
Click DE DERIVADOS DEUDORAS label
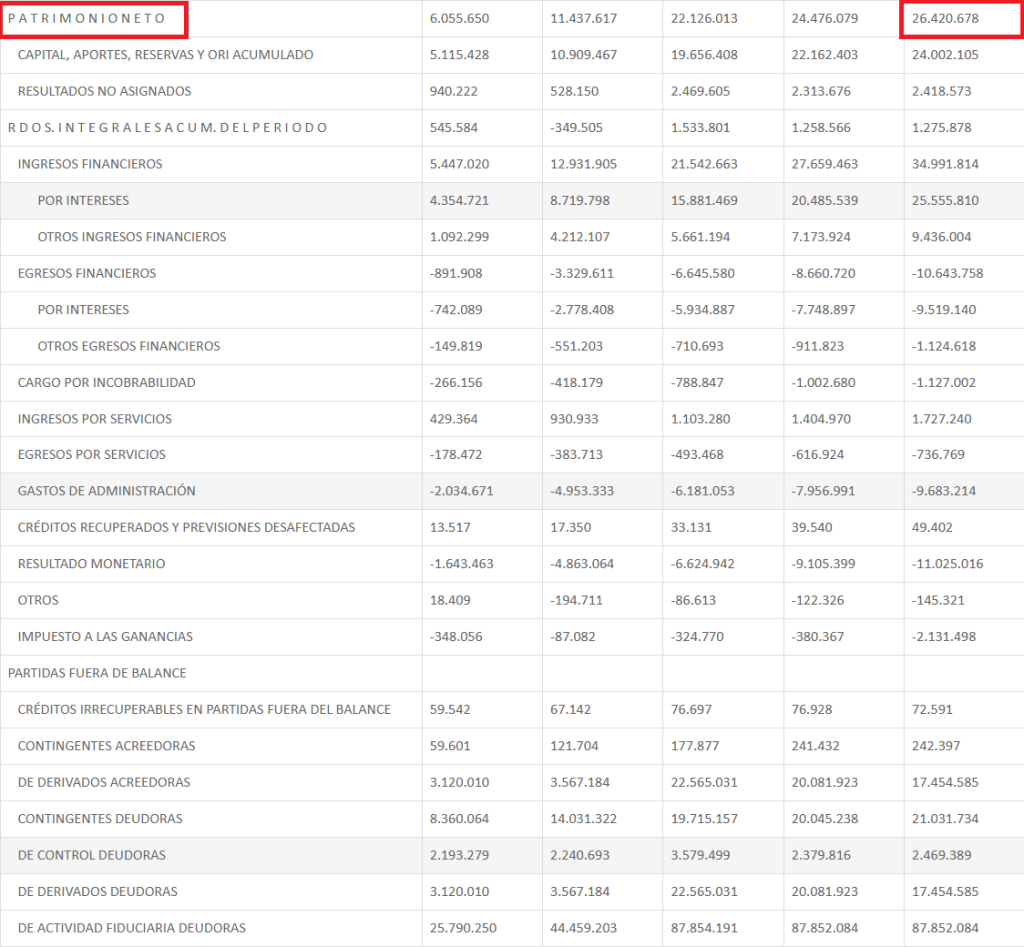97,891
